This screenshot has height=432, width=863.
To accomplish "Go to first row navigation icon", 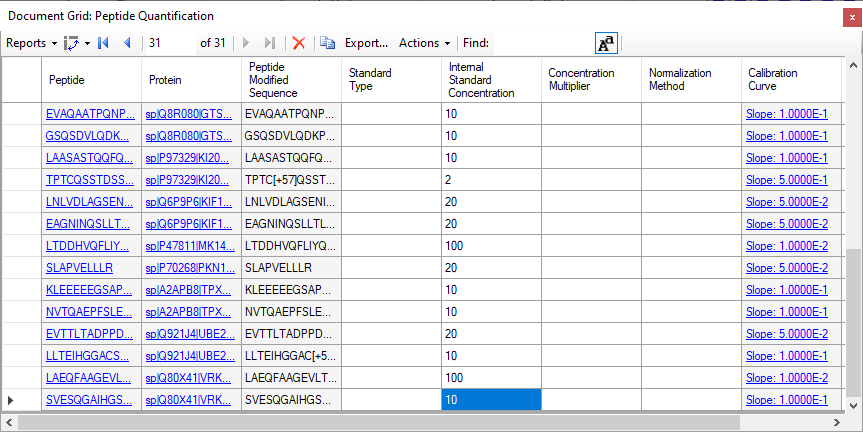I will (x=103, y=43).
